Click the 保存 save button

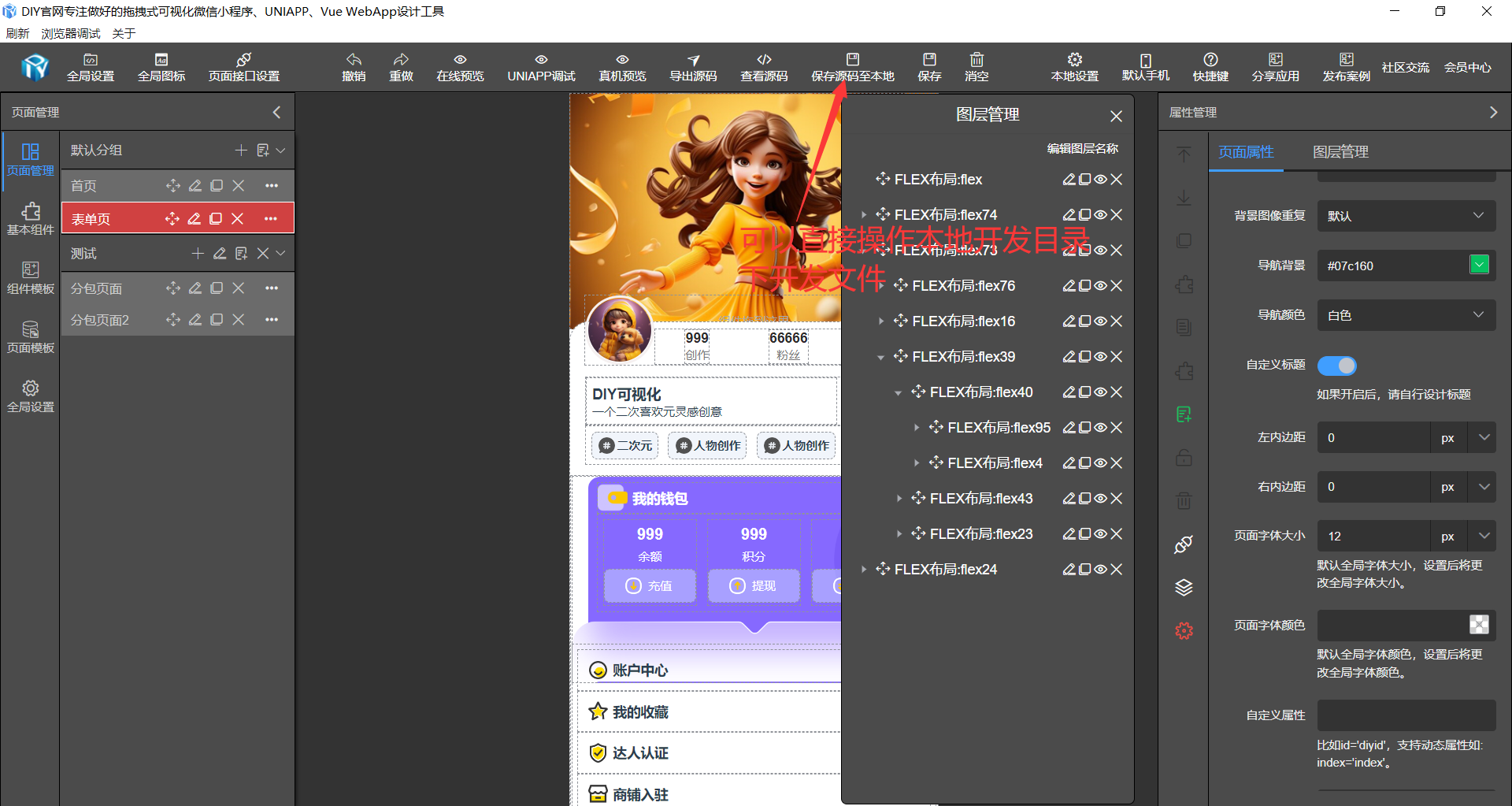coord(928,67)
